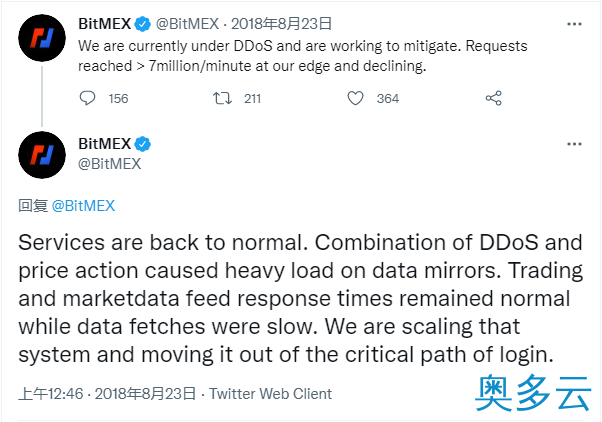Open the BitMEX display name on the first tweet
This screenshot has width=602, height=422.
coord(104,24)
